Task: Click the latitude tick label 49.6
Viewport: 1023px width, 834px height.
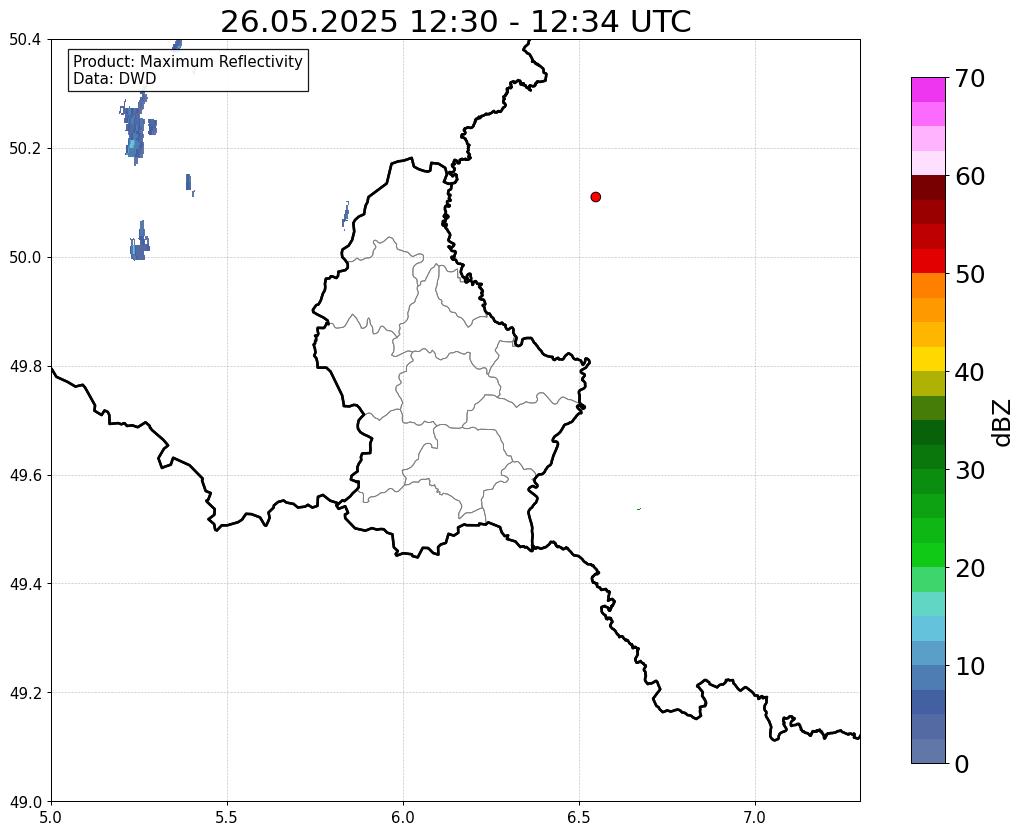Action: coord(25,476)
